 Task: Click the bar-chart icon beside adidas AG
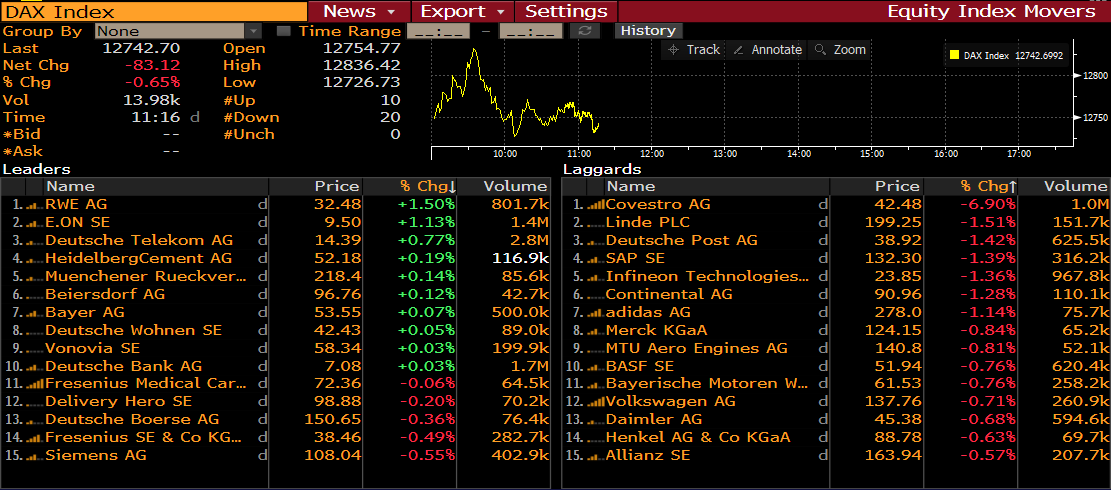pos(595,312)
